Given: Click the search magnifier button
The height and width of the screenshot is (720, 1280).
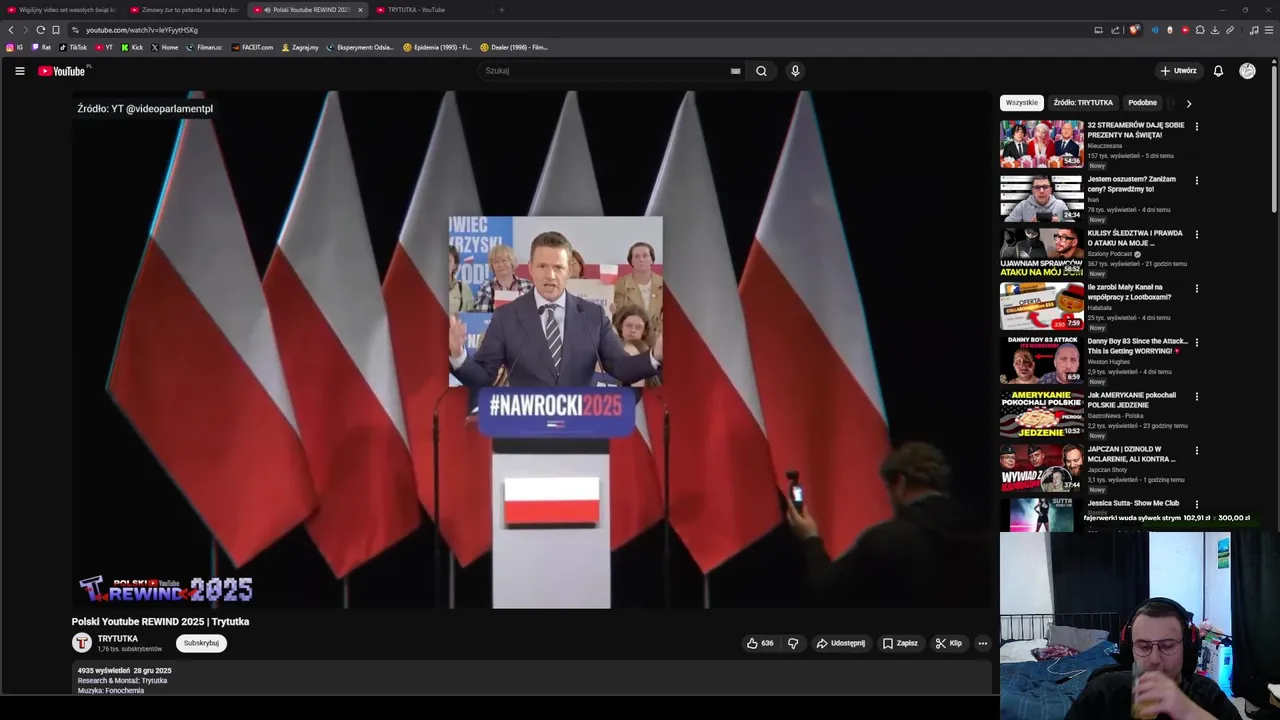Looking at the screenshot, I should point(761,71).
